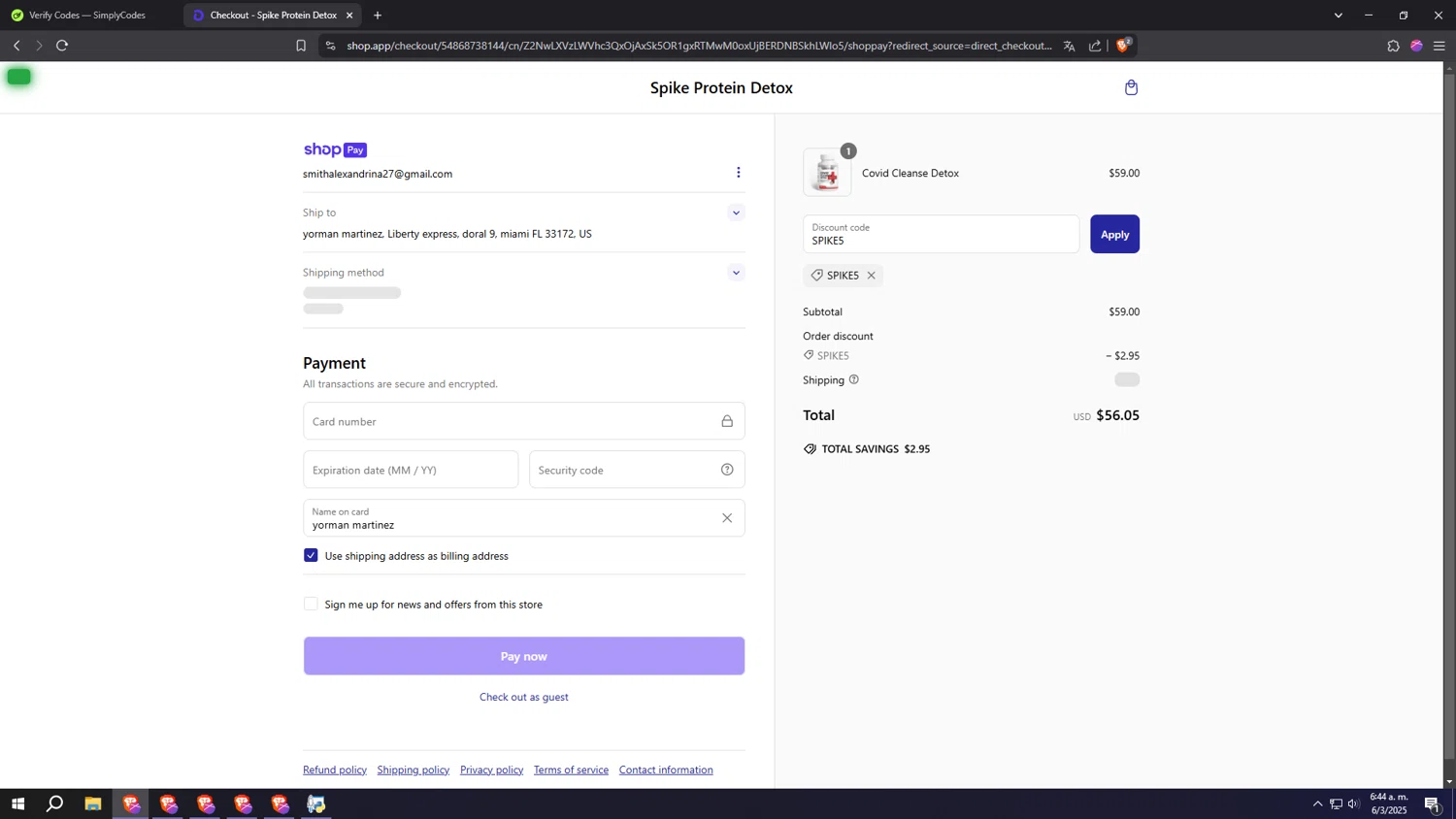Click the Shop Pay logo
This screenshot has height=819, width=1456.
tap(335, 149)
